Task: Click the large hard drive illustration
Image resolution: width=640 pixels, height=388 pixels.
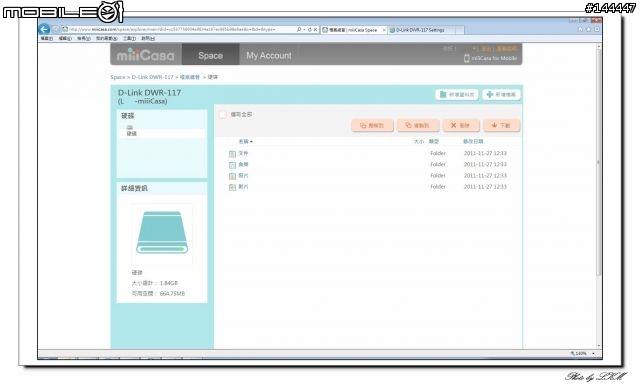Action: (x=162, y=233)
